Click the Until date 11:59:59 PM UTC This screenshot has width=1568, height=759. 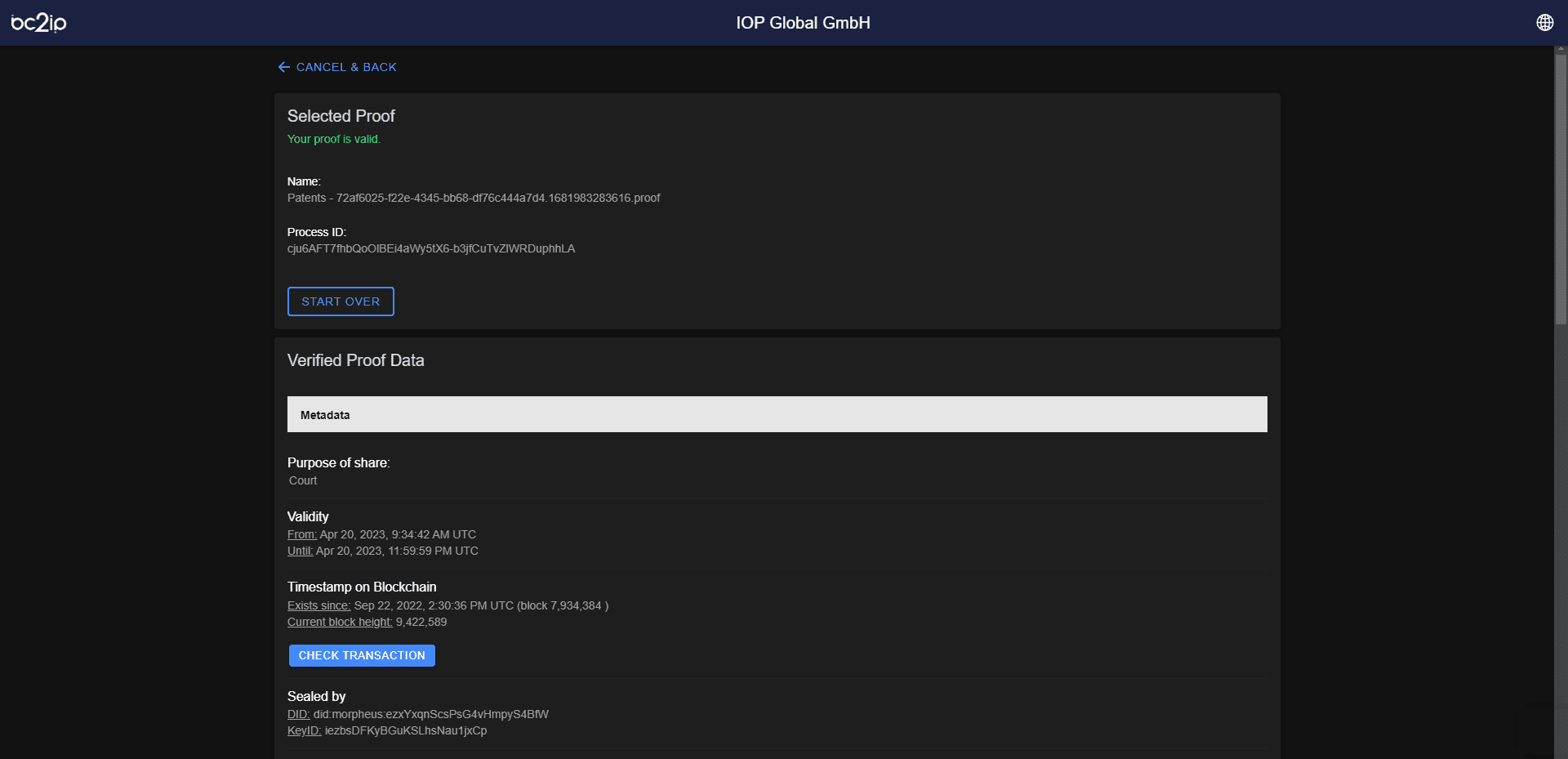pyautogui.click(x=434, y=551)
